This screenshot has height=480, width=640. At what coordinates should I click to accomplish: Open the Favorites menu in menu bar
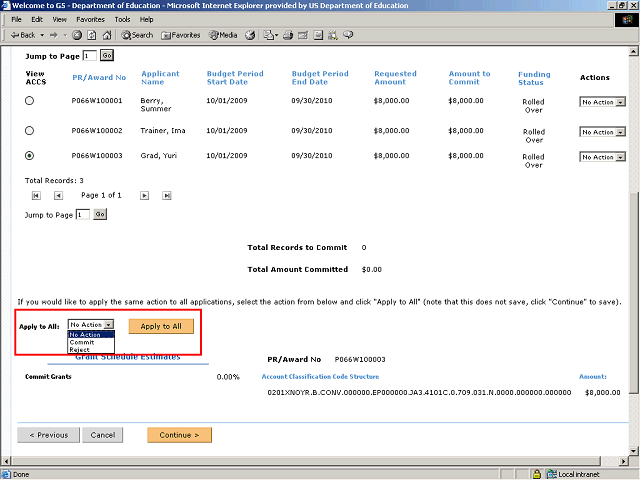[90, 19]
